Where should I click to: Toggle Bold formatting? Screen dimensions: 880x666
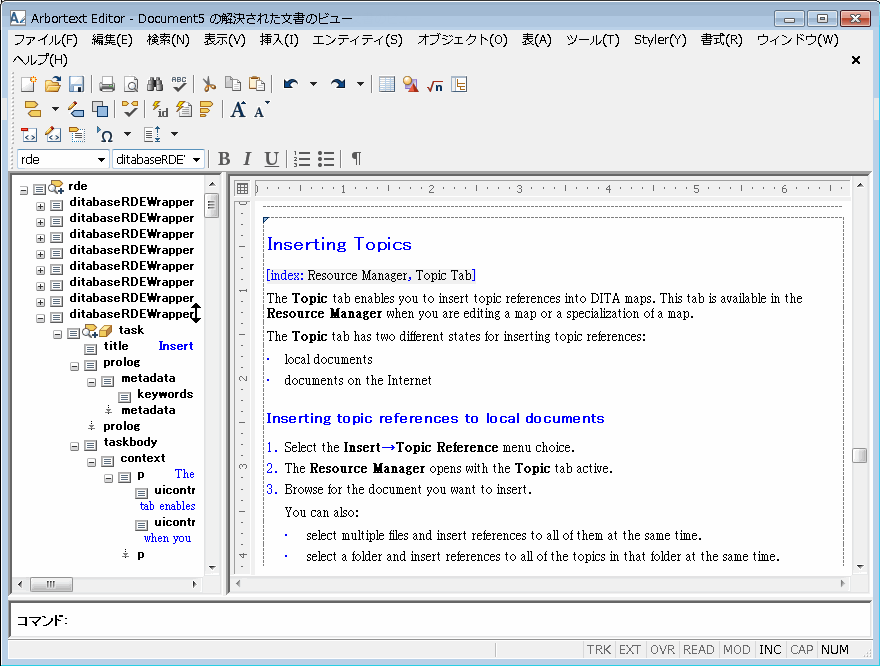tap(224, 159)
